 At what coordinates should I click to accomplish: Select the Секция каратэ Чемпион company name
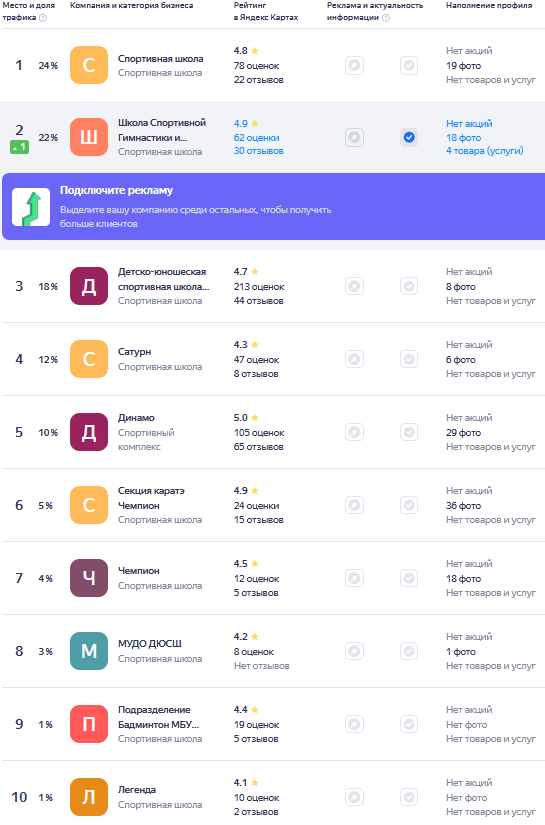click(x=151, y=498)
